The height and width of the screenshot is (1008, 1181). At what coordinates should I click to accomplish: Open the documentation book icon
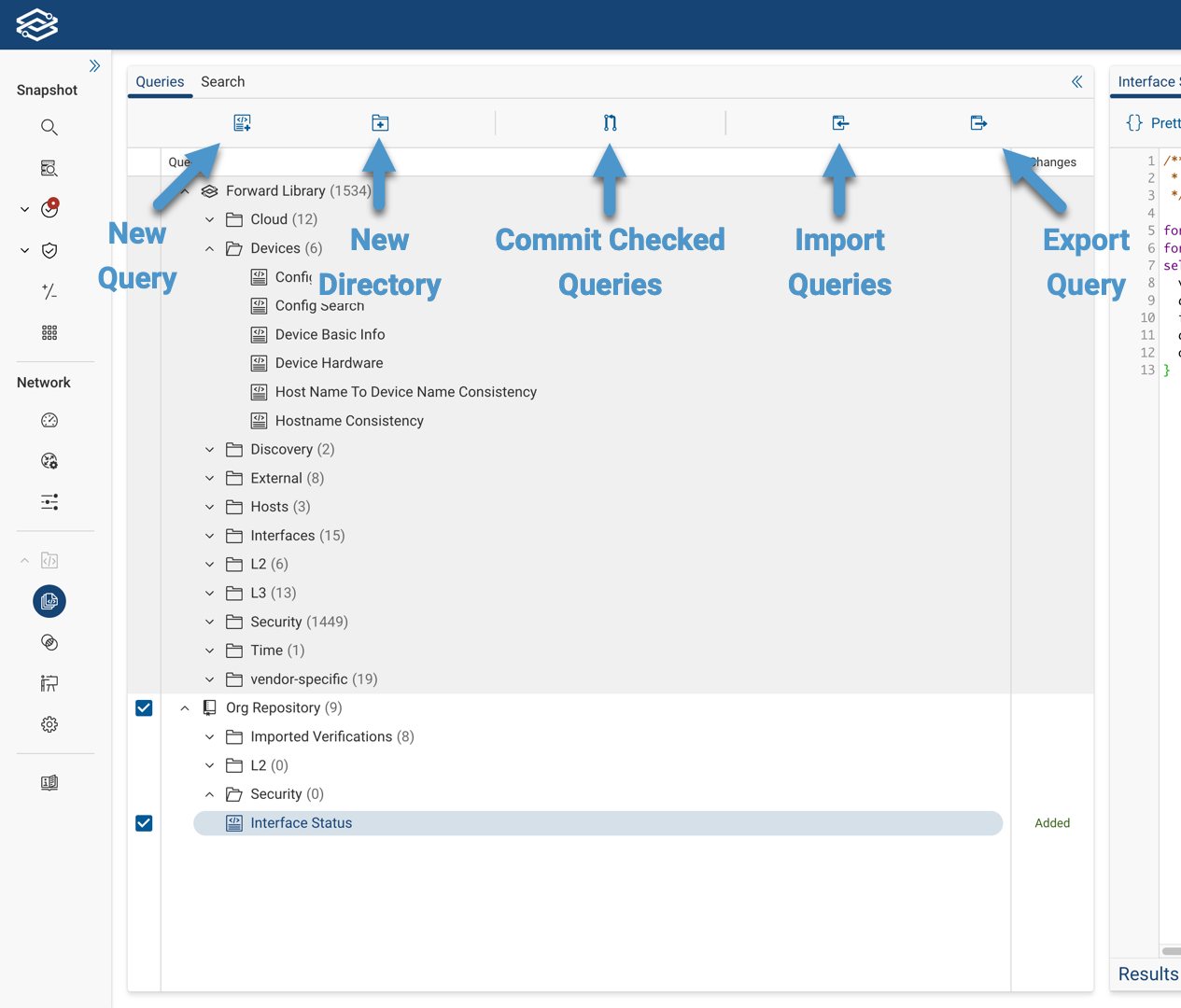coord(49,782)
